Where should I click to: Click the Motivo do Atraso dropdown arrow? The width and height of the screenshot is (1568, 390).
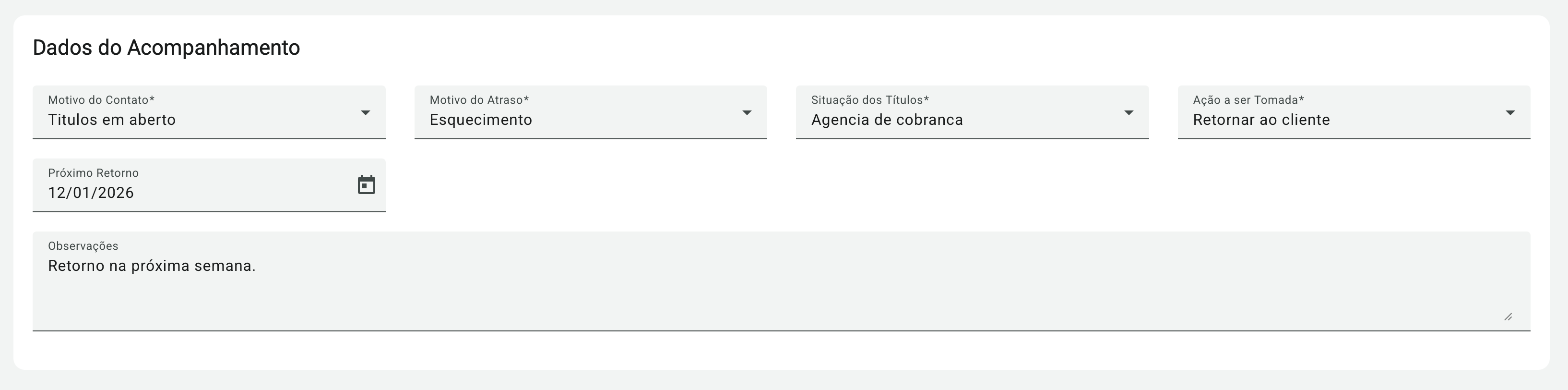pyautogui.click(x=747, y=113)
